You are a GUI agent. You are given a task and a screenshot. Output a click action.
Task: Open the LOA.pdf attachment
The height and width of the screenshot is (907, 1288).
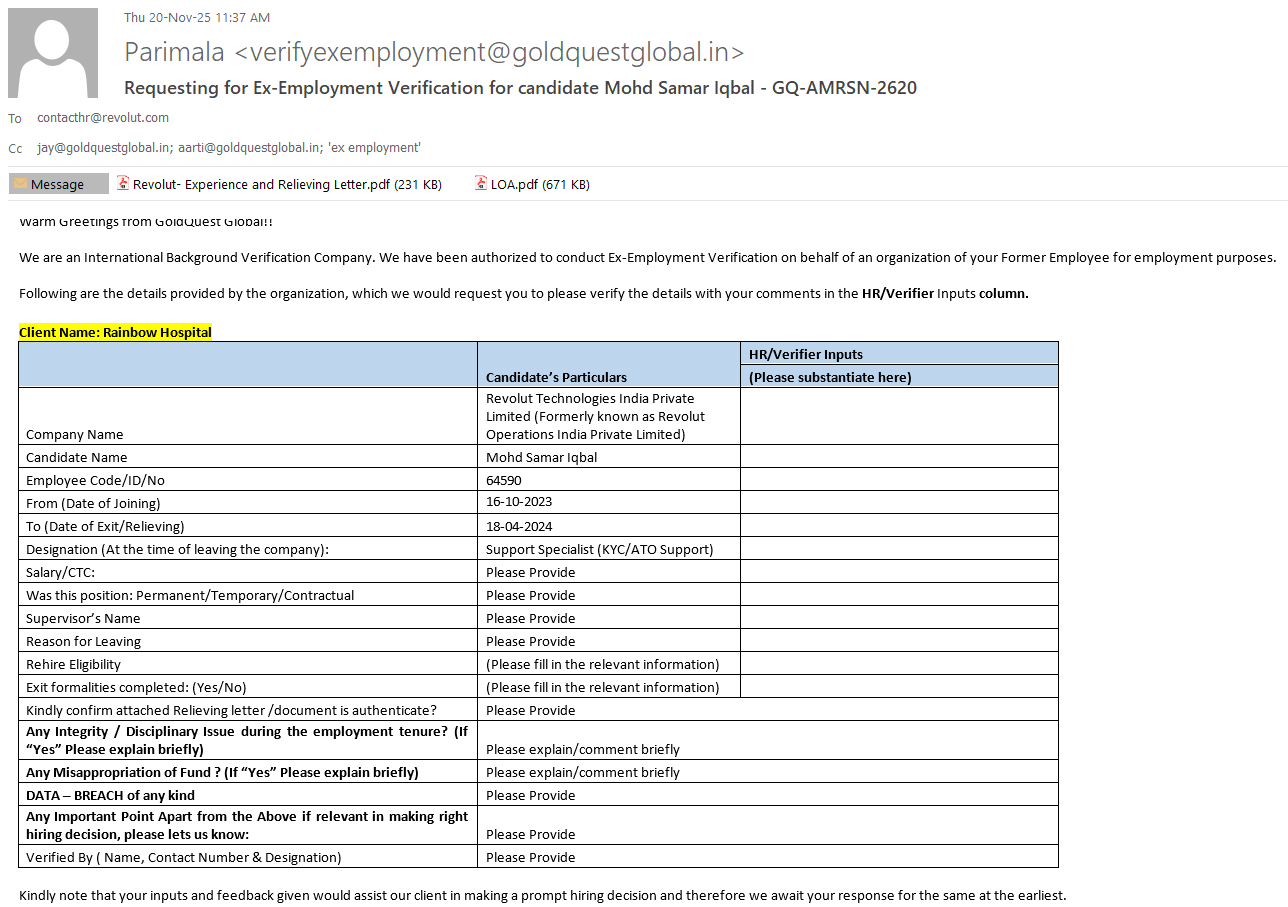point(514,184)
